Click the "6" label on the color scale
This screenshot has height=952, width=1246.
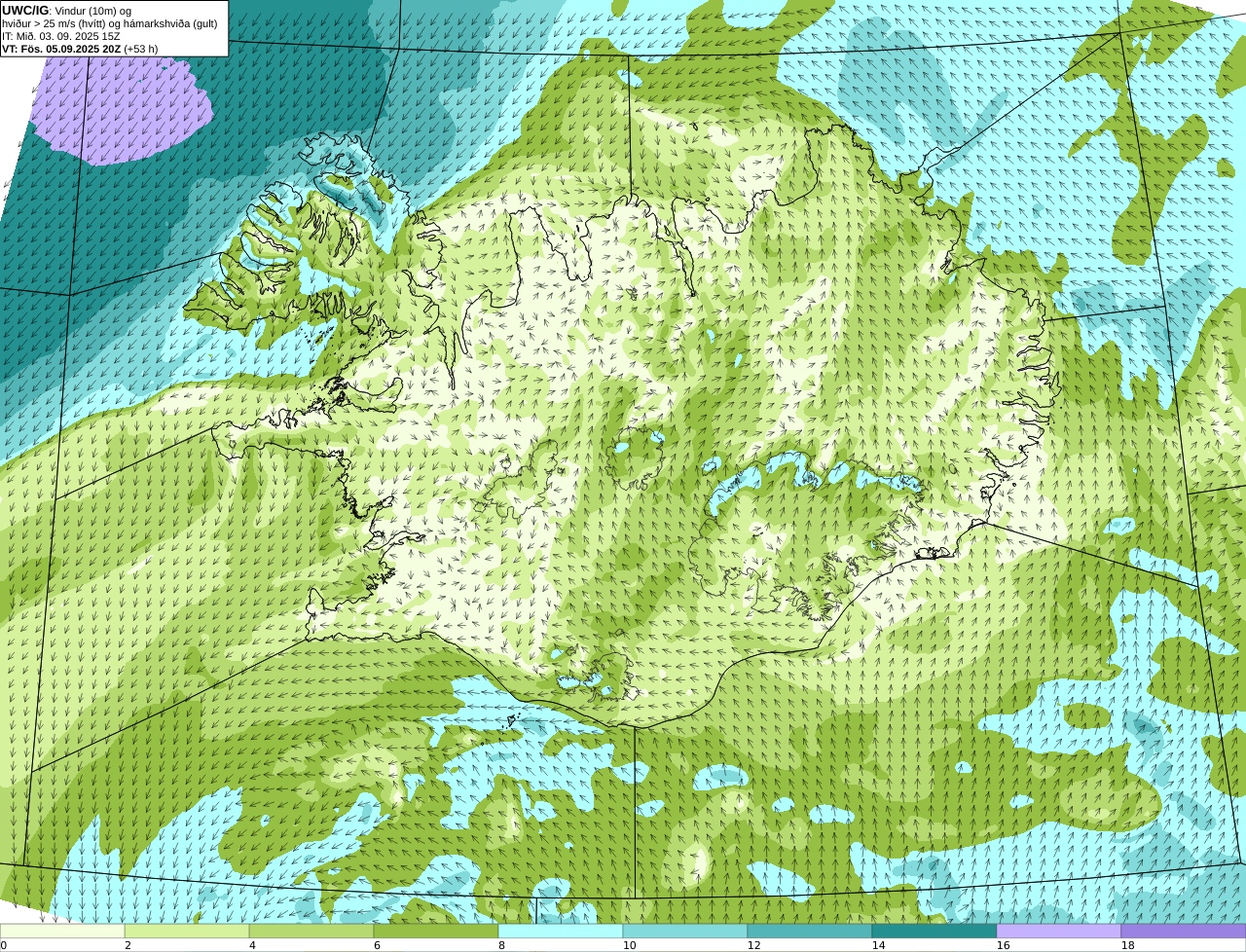[377, 945]
